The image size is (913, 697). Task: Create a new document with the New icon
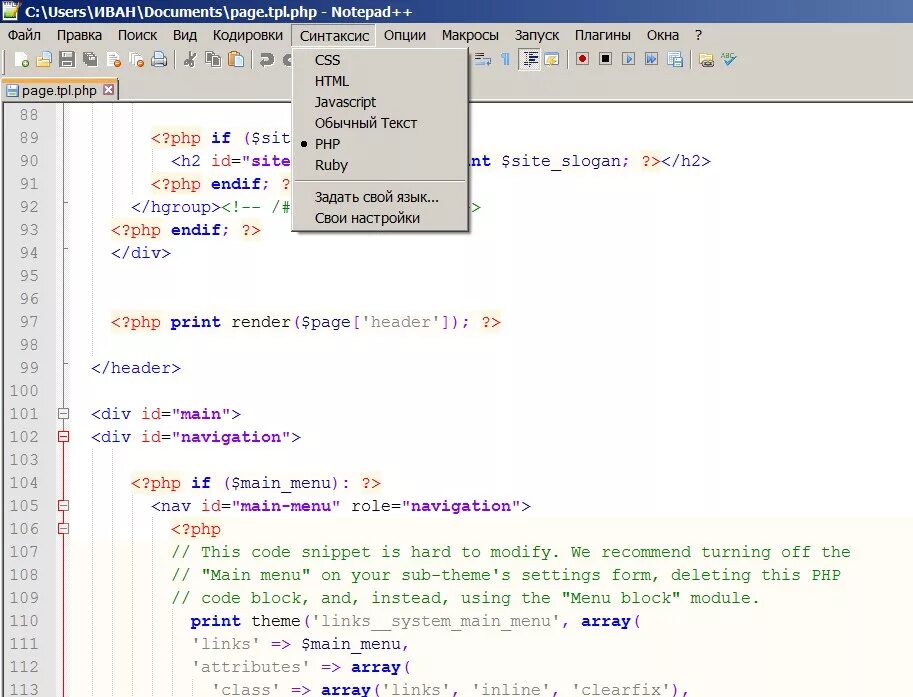pos(21,59)
